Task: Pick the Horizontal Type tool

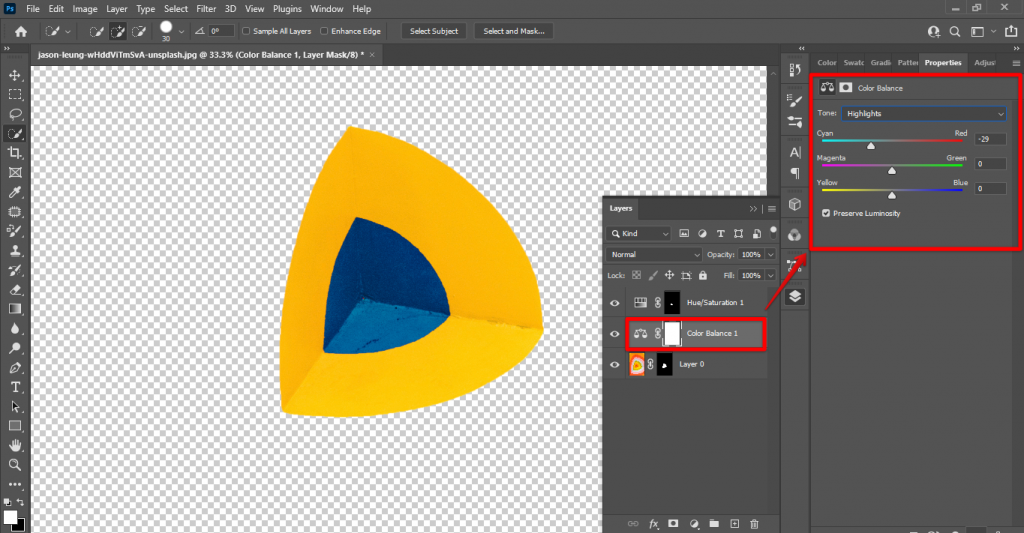Action: tap(15, 387)
